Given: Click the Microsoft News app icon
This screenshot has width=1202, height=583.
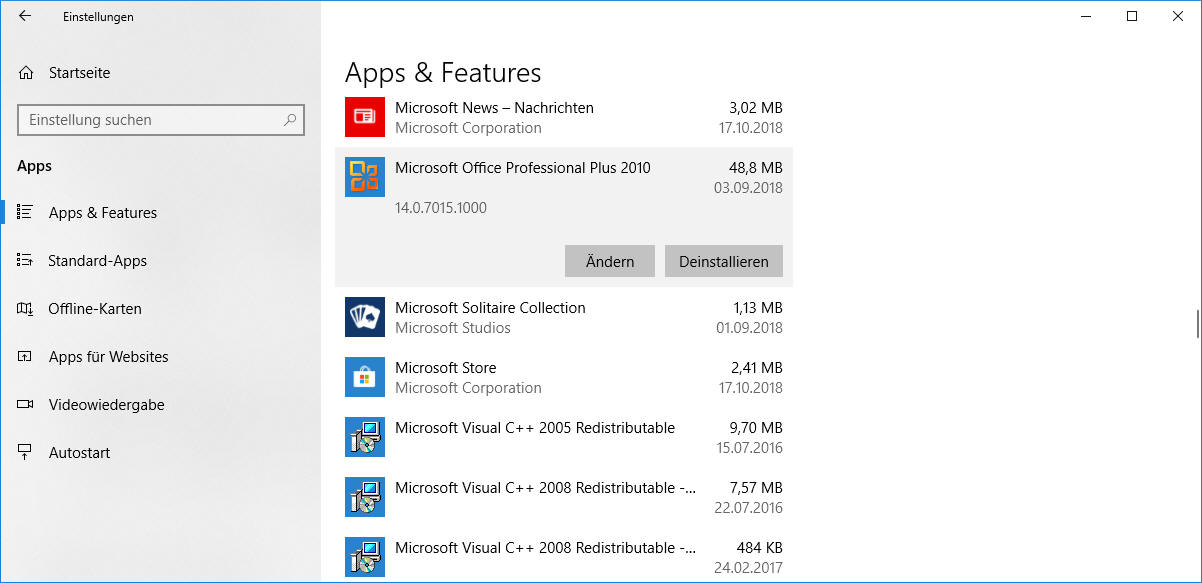Looking at the screenshot, I should 365,117.
